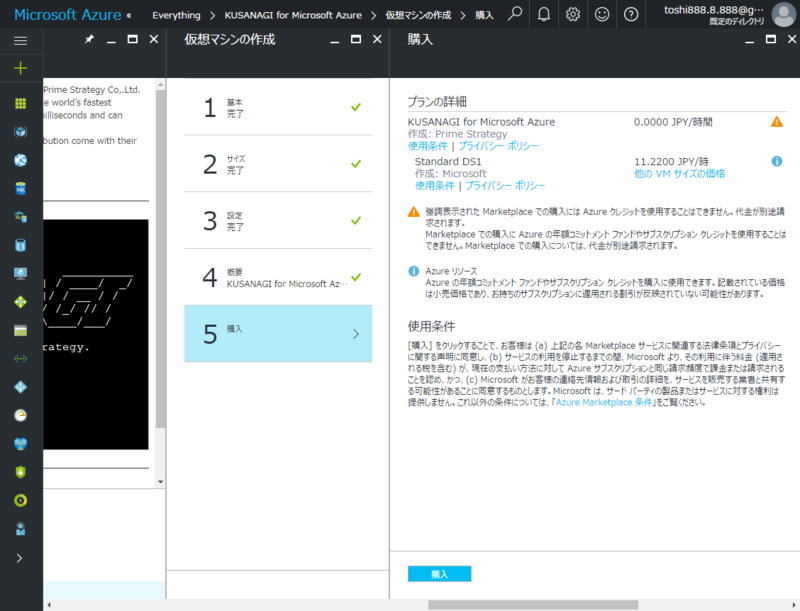Open App Services globe icon
800x611 pixels.
tap(20, 160)
